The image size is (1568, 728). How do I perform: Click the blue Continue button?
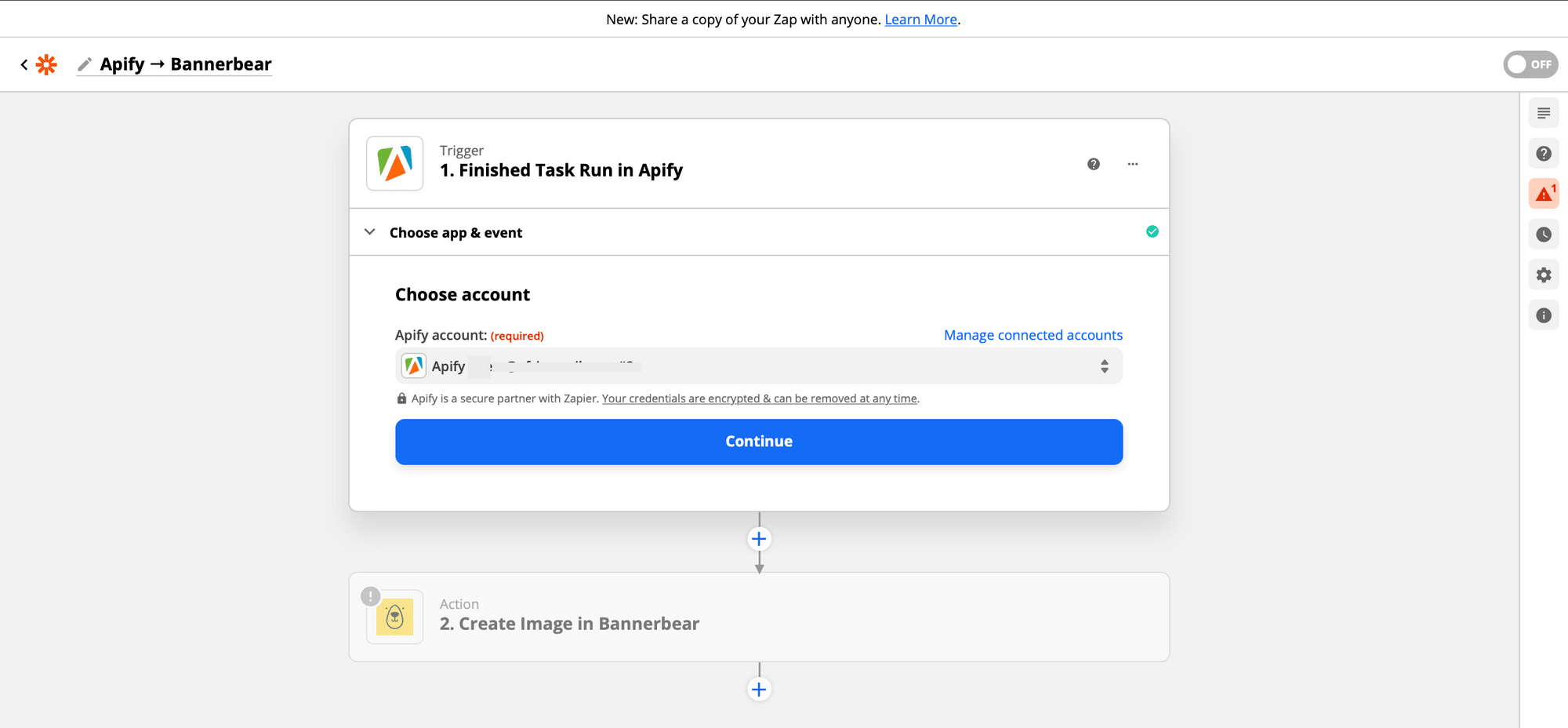(759, 442)
